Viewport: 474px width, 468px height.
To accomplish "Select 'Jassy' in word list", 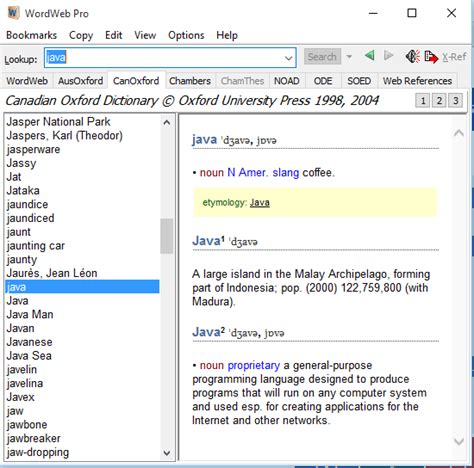I will [x=82, y=163].
